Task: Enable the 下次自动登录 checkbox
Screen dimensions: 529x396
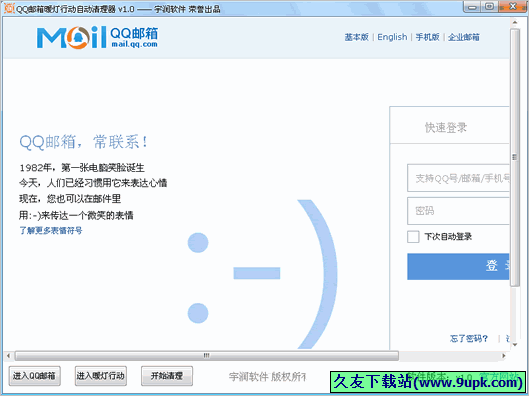Action: click(x=413, y=237)
